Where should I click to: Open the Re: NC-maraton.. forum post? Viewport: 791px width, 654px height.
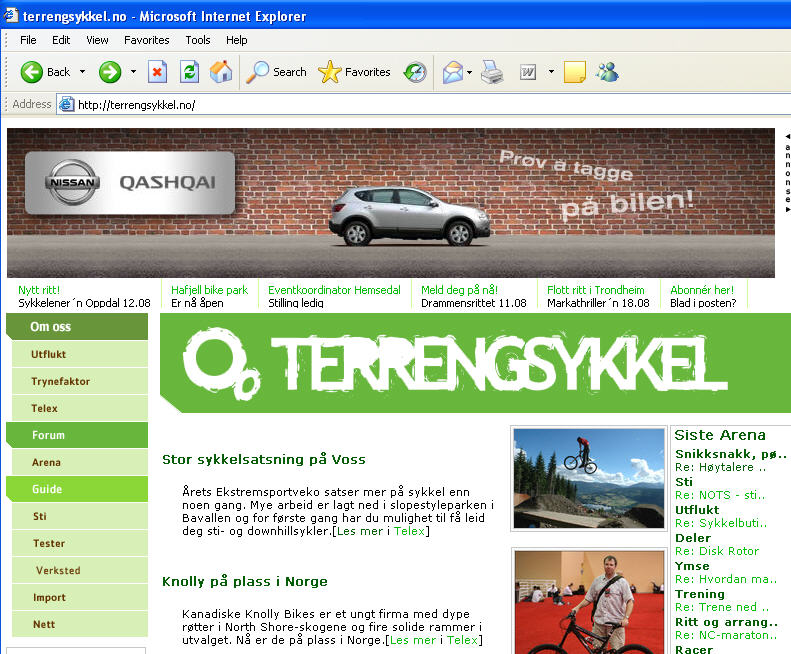pyautogui.click(x=726, y=635)
